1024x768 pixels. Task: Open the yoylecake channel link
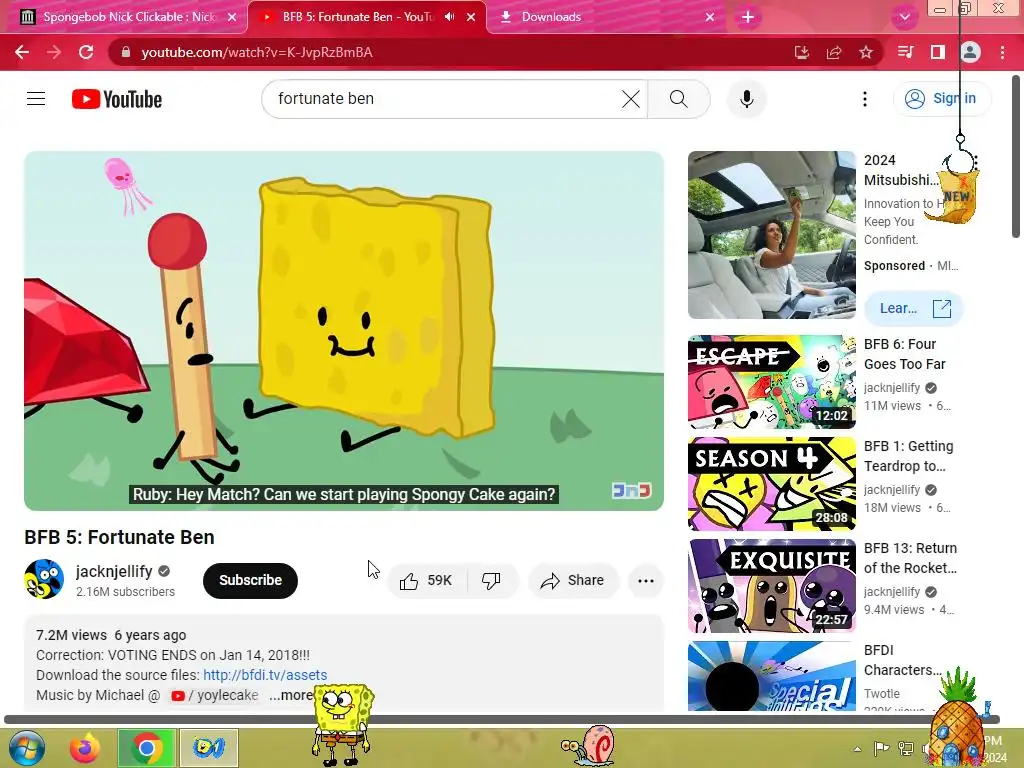(215, 696)
